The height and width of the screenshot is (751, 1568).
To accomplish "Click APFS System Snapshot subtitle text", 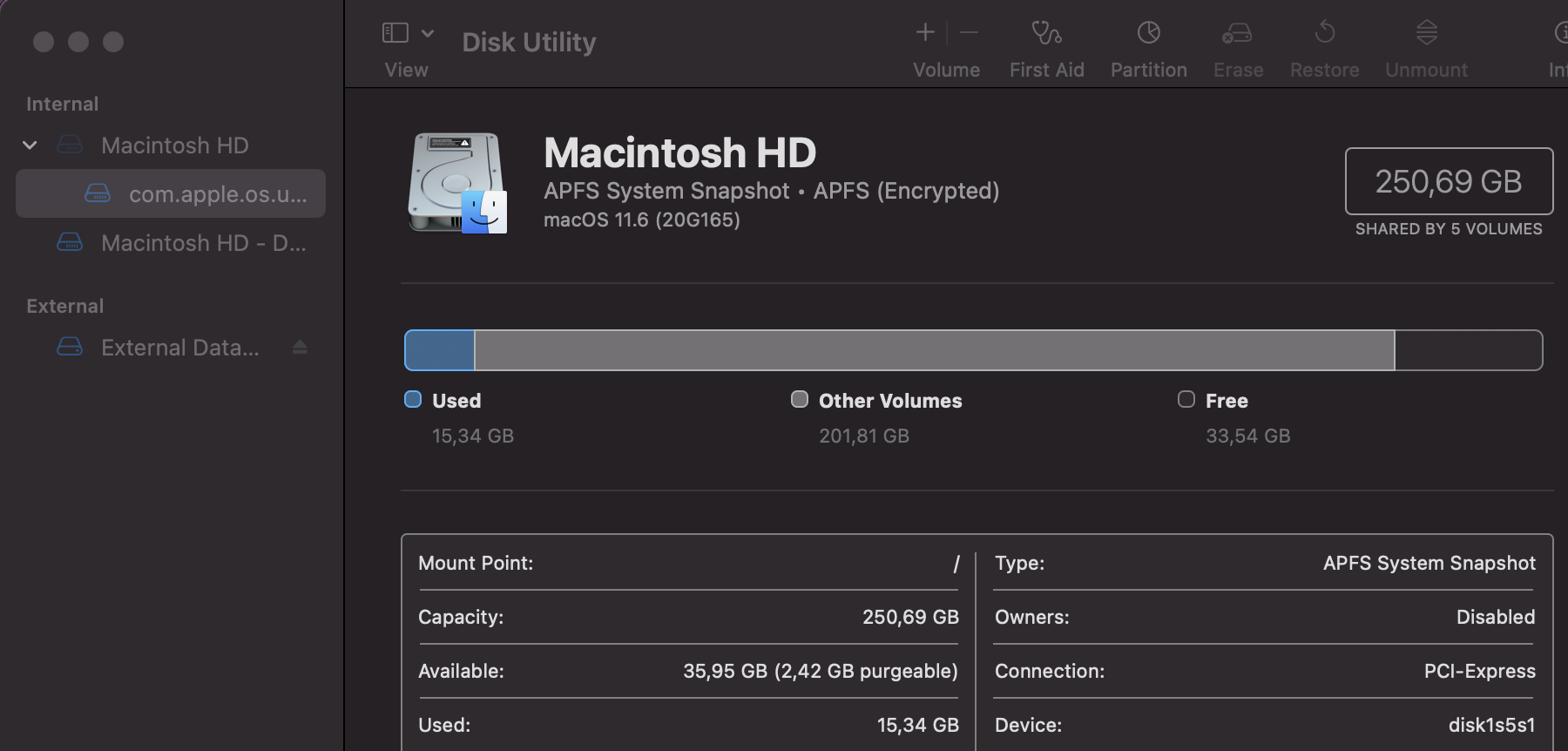I will (666, 191).
